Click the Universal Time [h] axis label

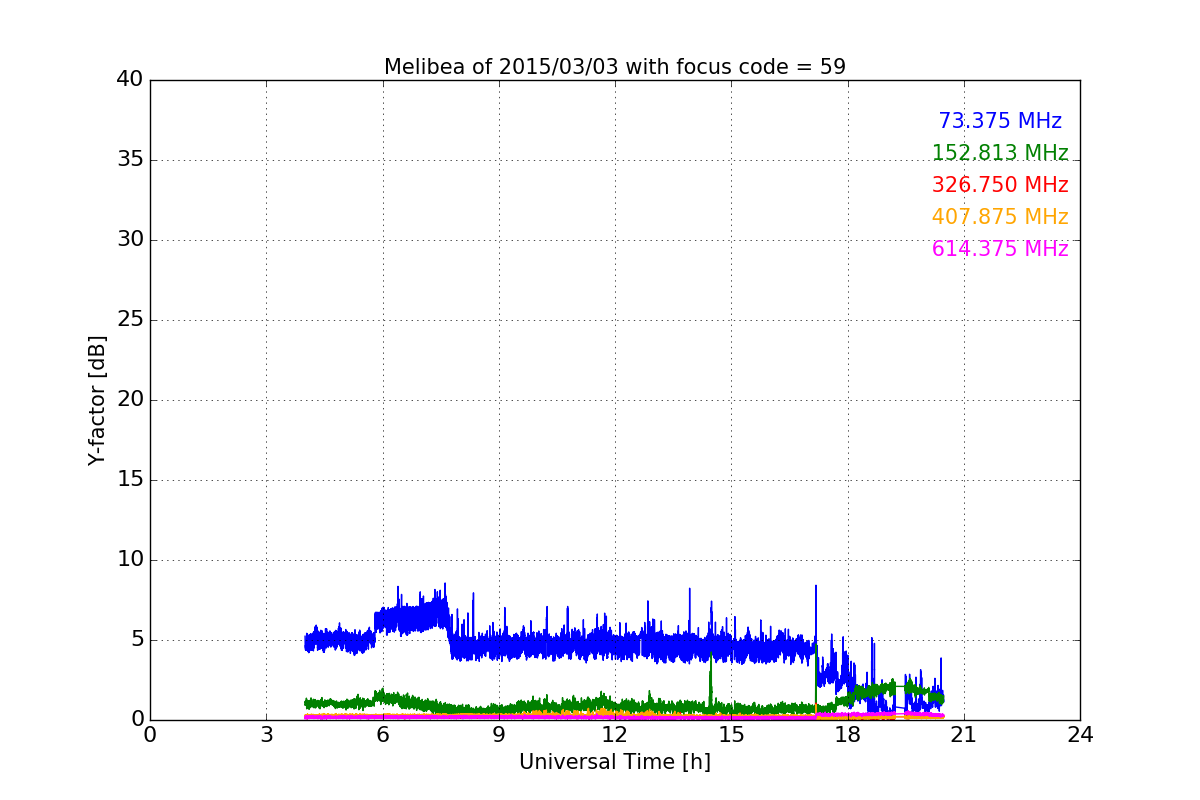coord(615,762)
